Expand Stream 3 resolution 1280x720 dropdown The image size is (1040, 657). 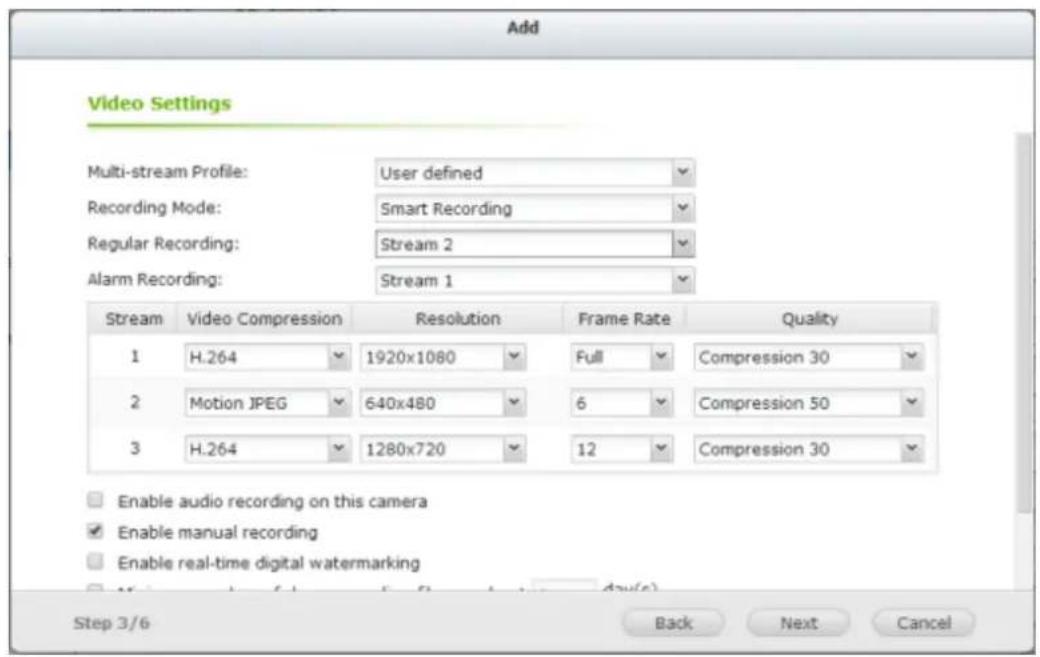coord(443,449)
